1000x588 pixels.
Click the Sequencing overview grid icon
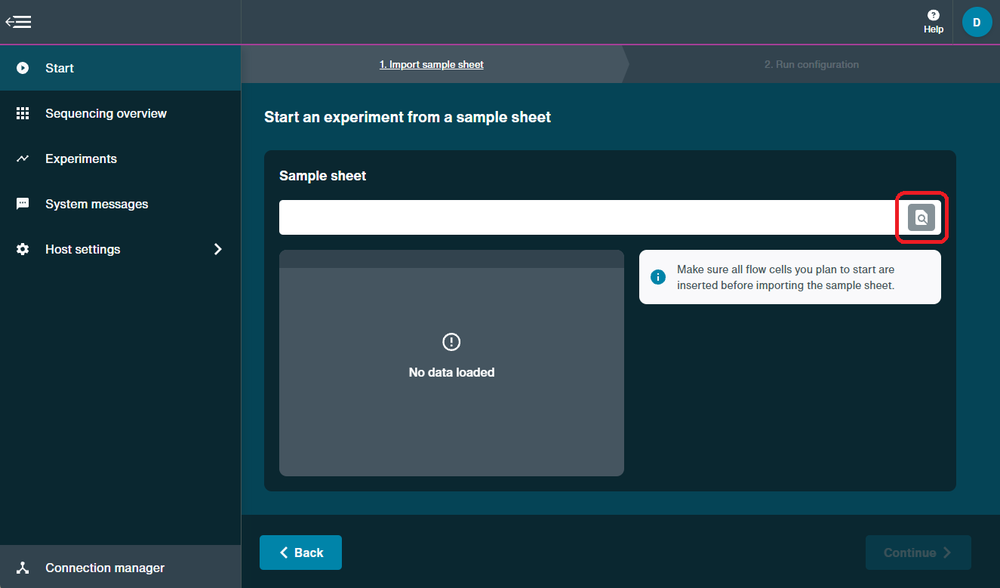tap(22, 113)
